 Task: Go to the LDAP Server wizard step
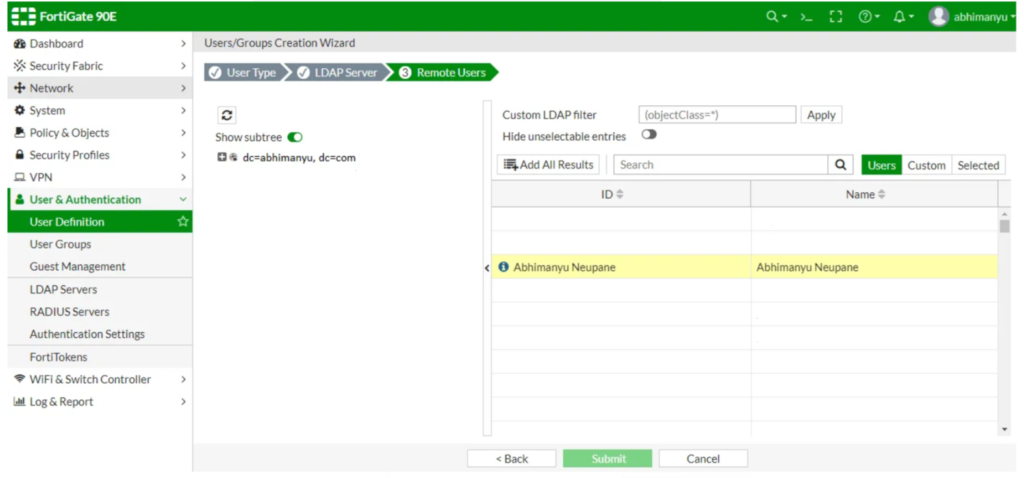338,73
